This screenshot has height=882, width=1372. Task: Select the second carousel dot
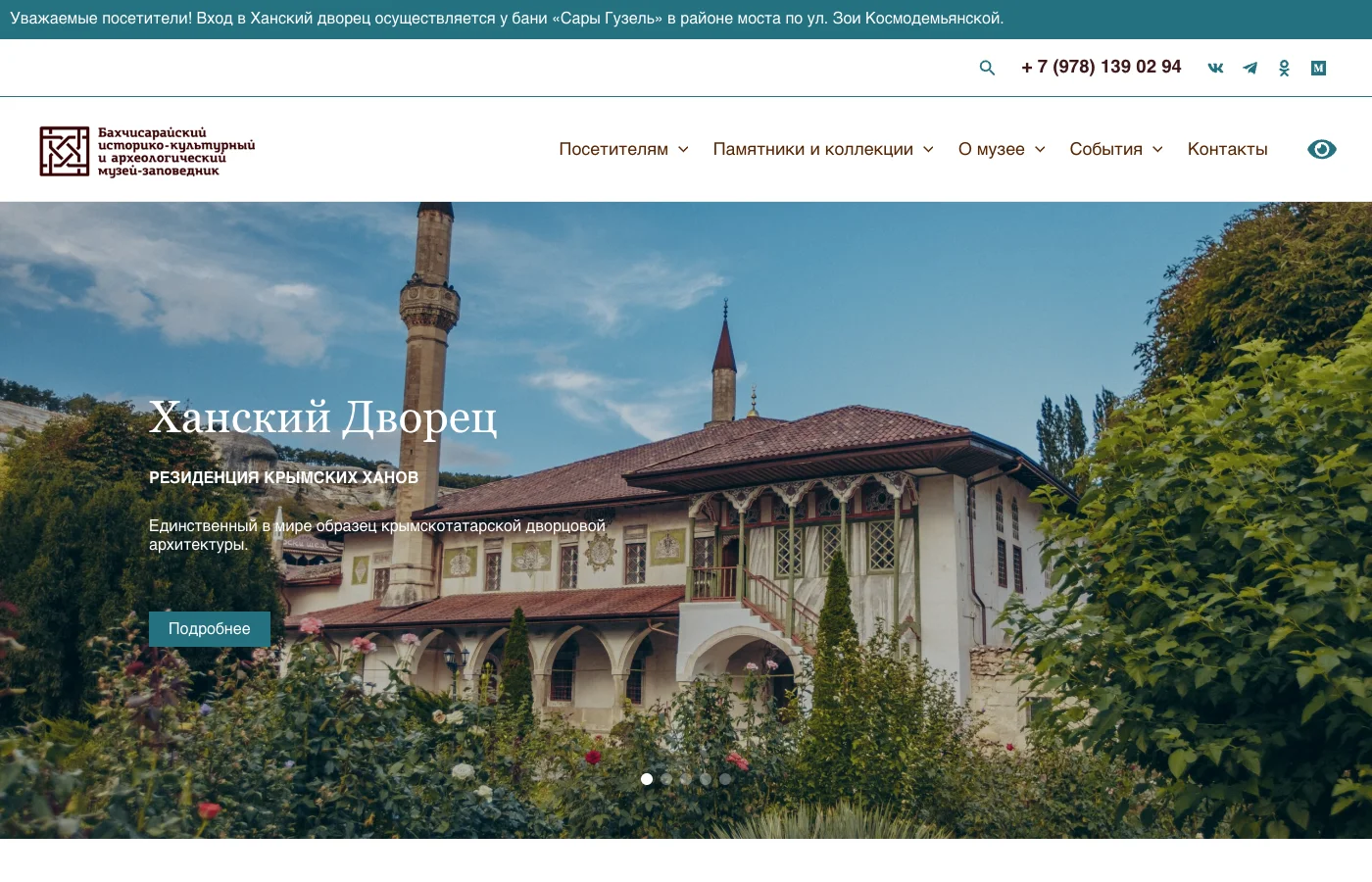[x=666, y=779]
